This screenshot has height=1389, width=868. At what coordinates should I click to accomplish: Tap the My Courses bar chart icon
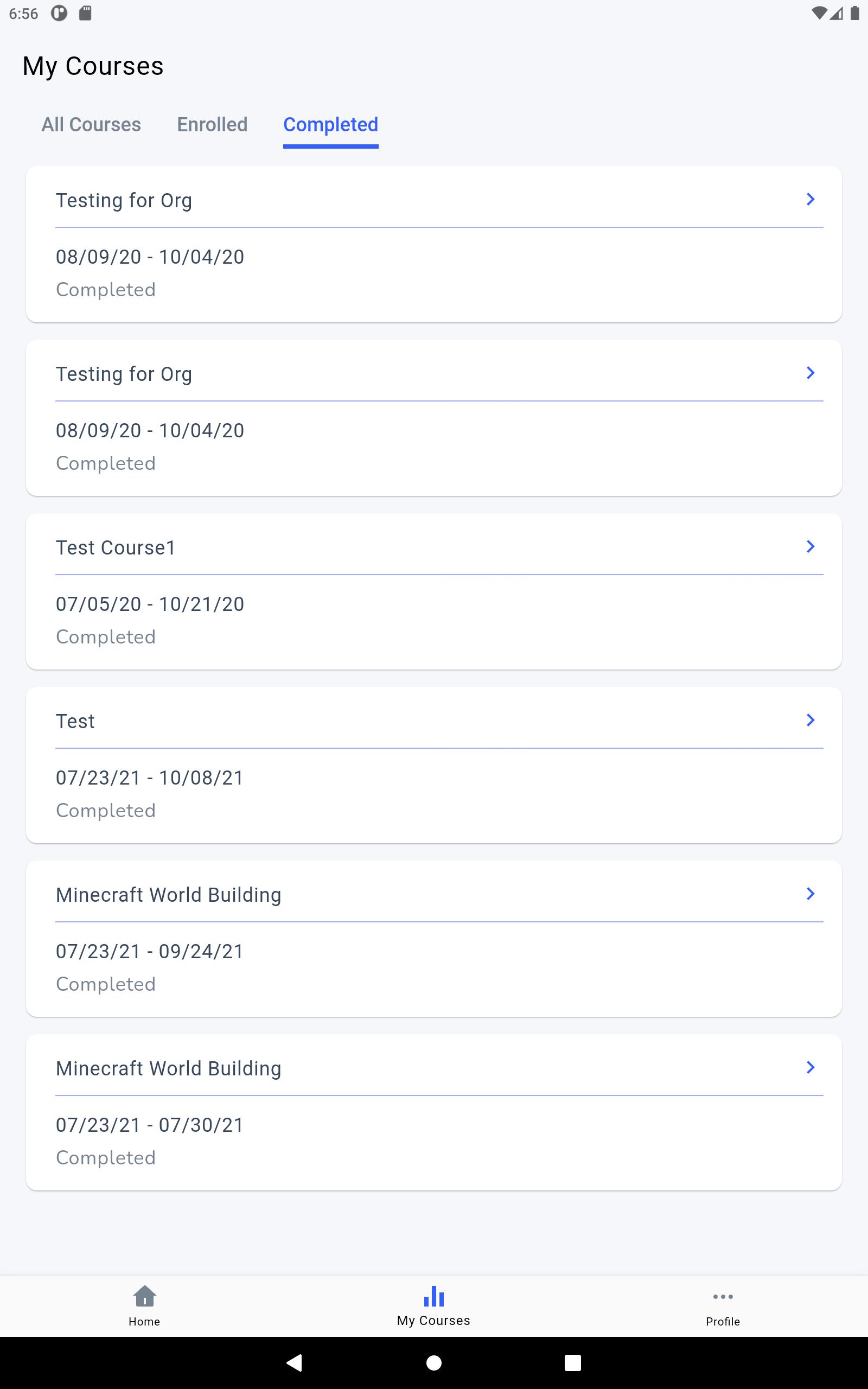tap(434, 1296)
